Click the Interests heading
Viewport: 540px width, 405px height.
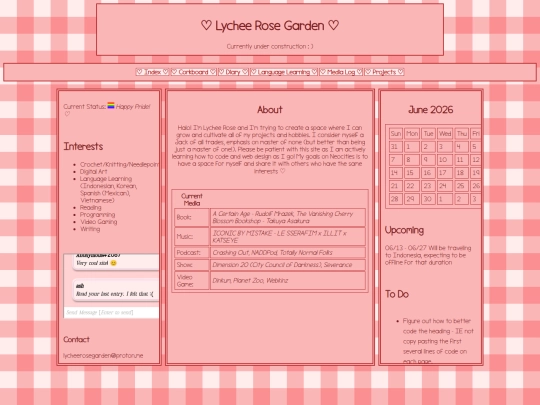(x=83, y=146)
